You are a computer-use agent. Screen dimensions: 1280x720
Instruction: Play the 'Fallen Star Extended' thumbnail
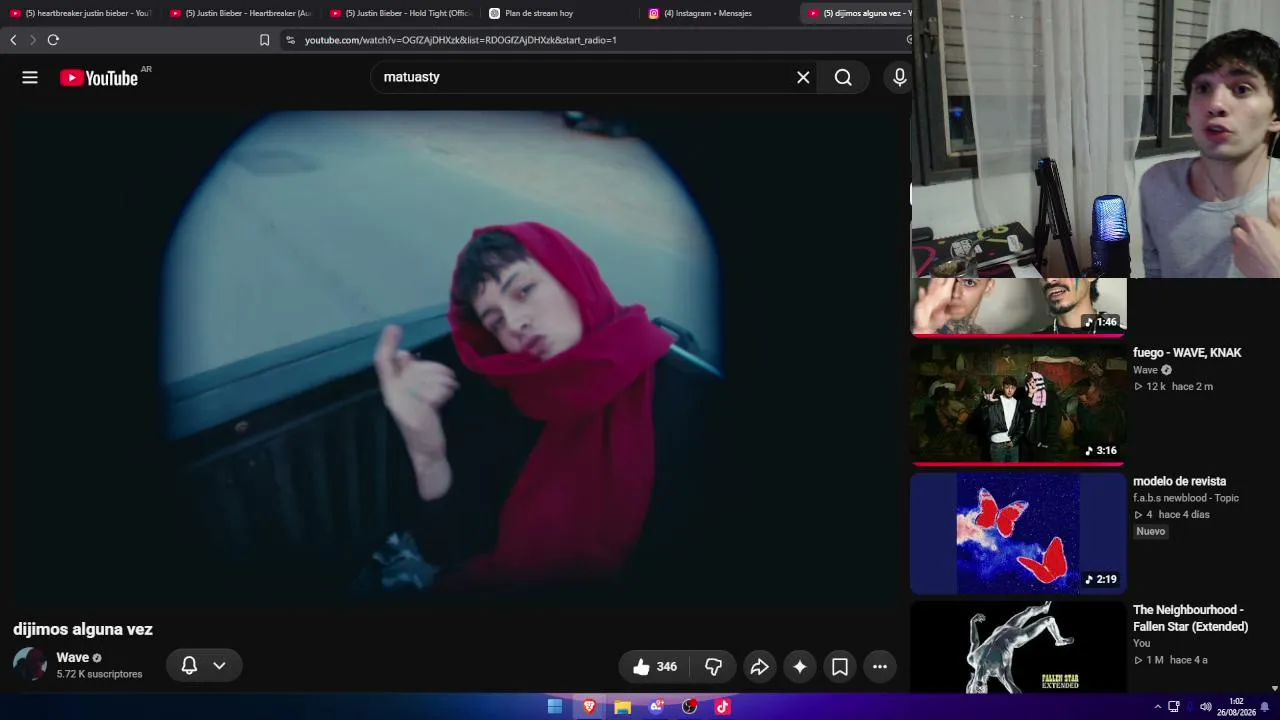click(x=1018, y=647)
